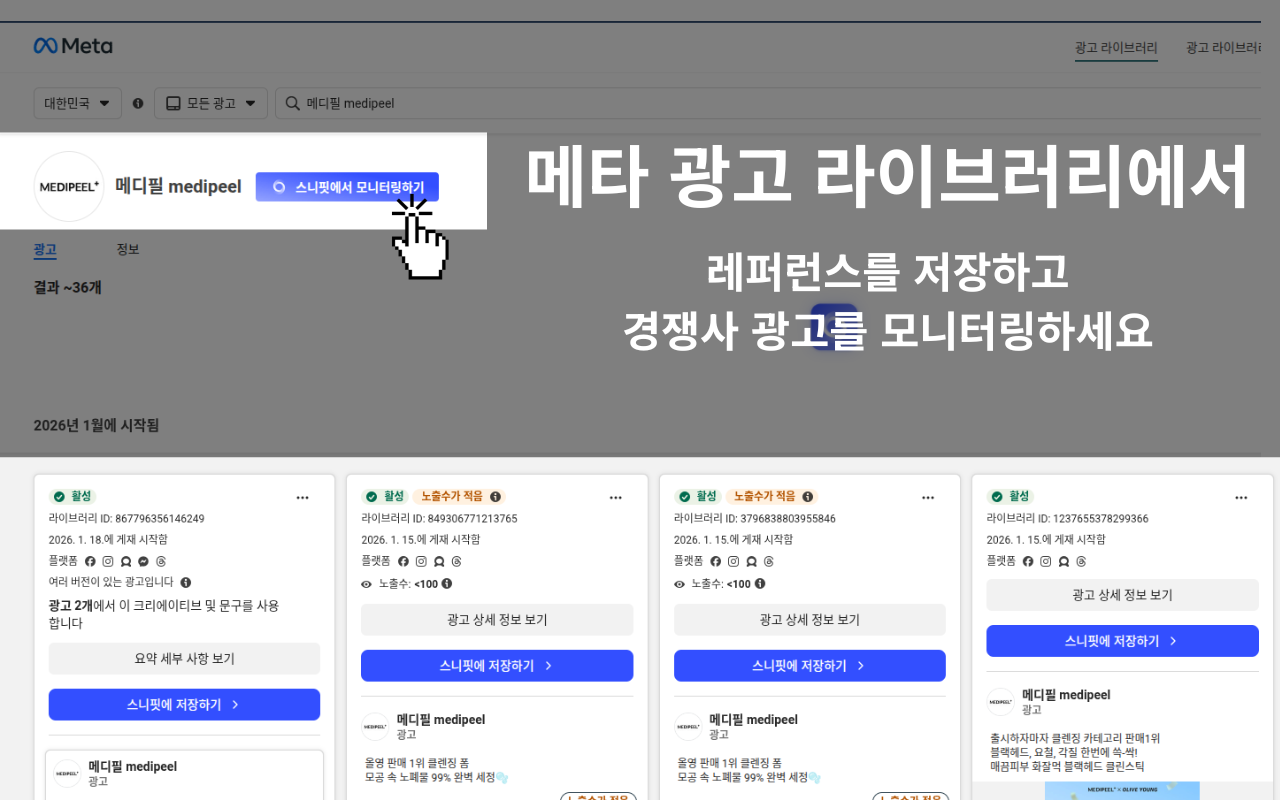Screen dimensions: 1280x800
Task: View ad details for ad 849306771213765
Action: pyautogui.click(x=497, y=620)
